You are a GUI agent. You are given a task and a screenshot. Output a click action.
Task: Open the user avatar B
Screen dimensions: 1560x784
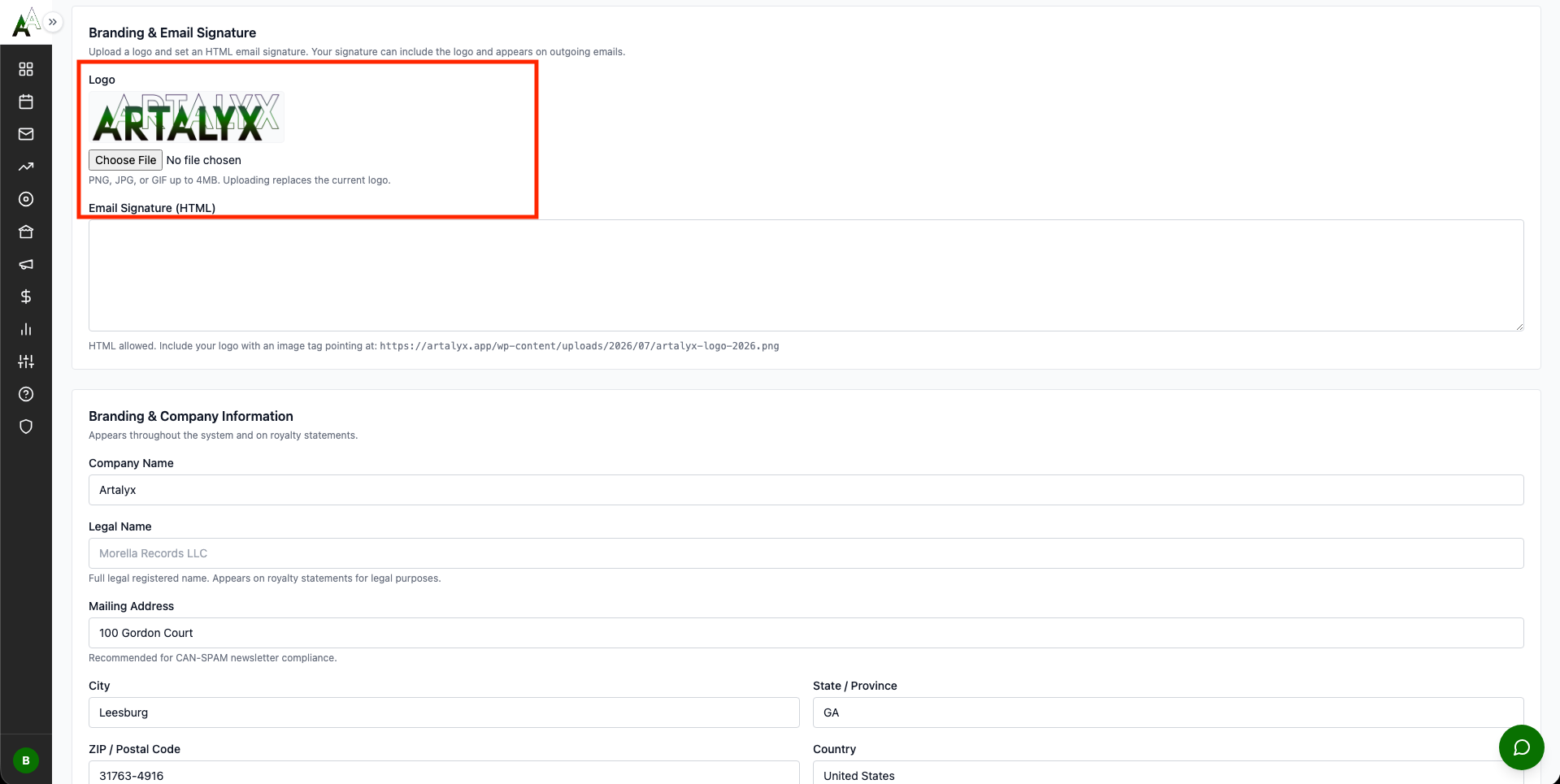tap(26, 760)
